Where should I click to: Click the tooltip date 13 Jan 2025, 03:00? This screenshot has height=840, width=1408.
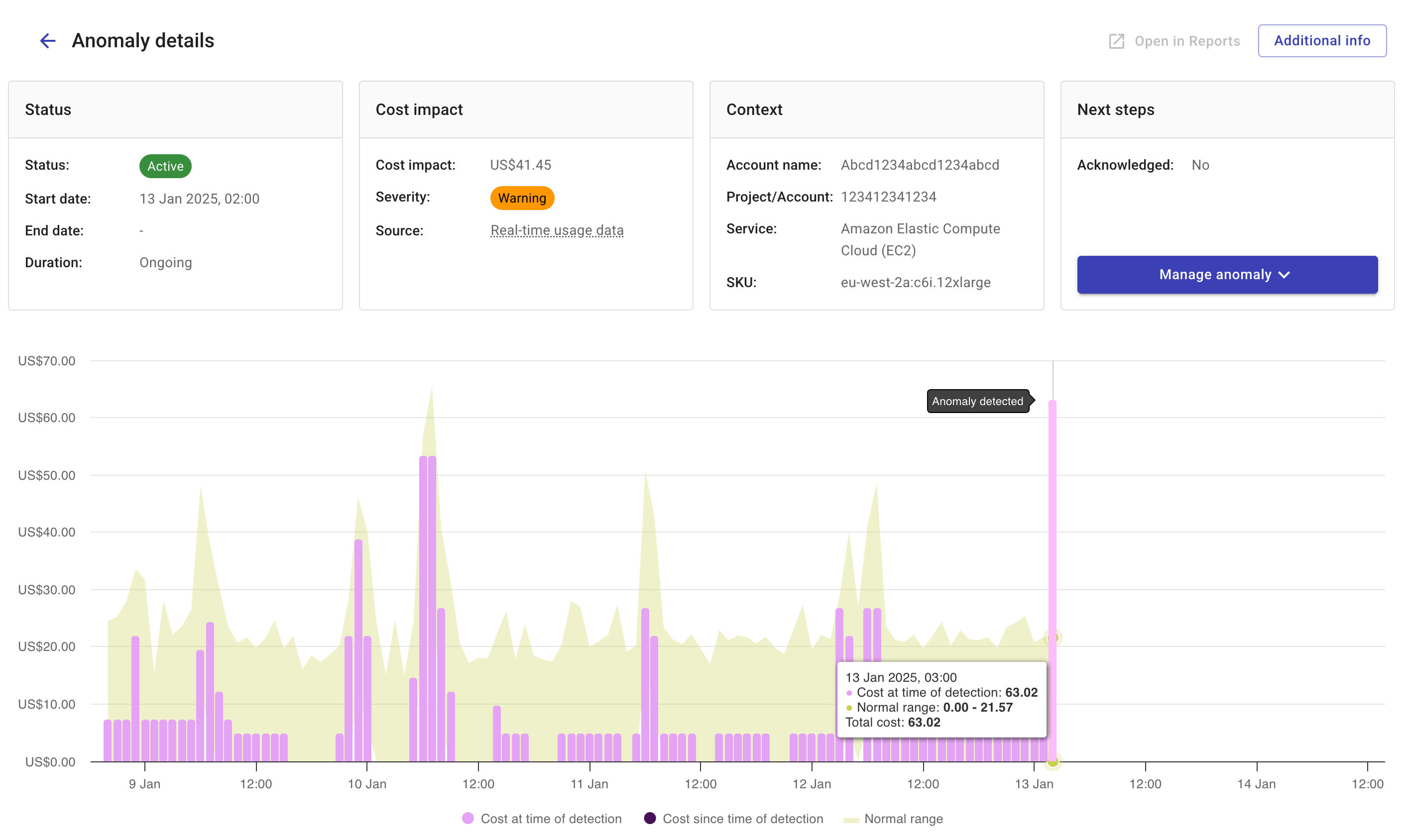tap(901, 678)
